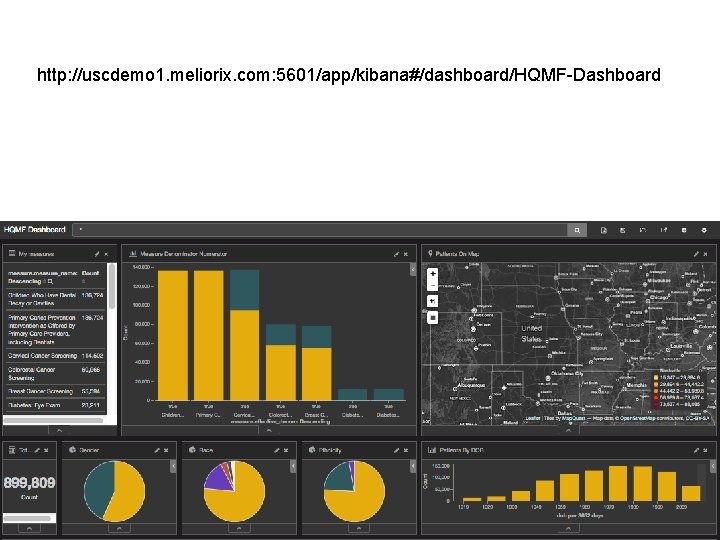The height and width of the screenshot is (540, 720).
Task: Toggle legend arrow on Race pie chart
Action: tap(293, 467)
